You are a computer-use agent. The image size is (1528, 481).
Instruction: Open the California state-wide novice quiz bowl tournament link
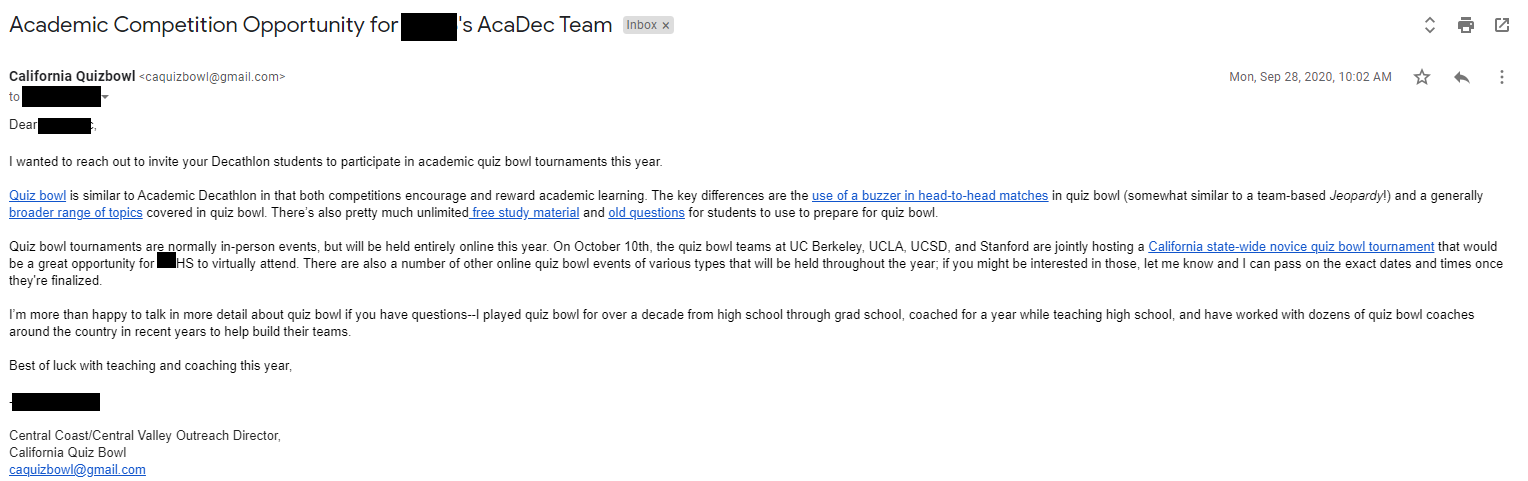click(x=1277, y=247)
